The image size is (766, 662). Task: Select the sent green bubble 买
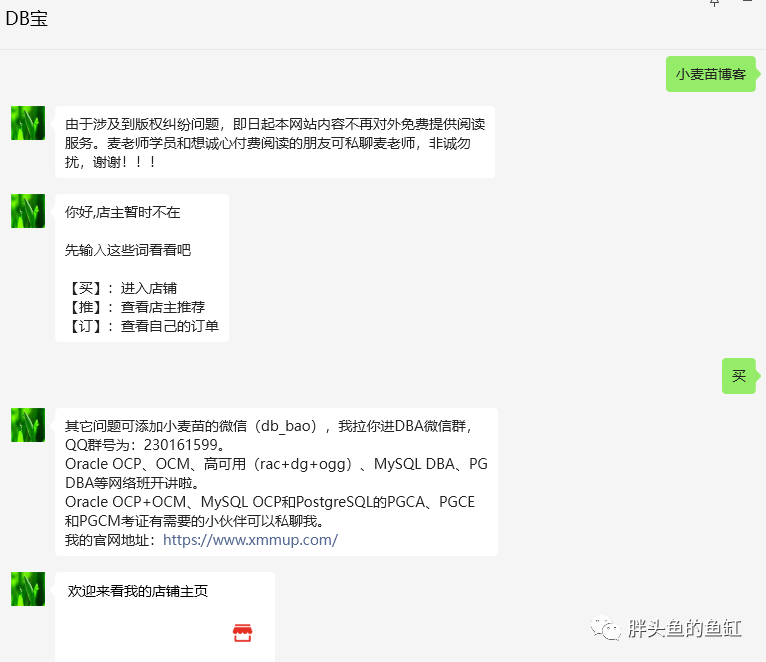click(739, 376)
